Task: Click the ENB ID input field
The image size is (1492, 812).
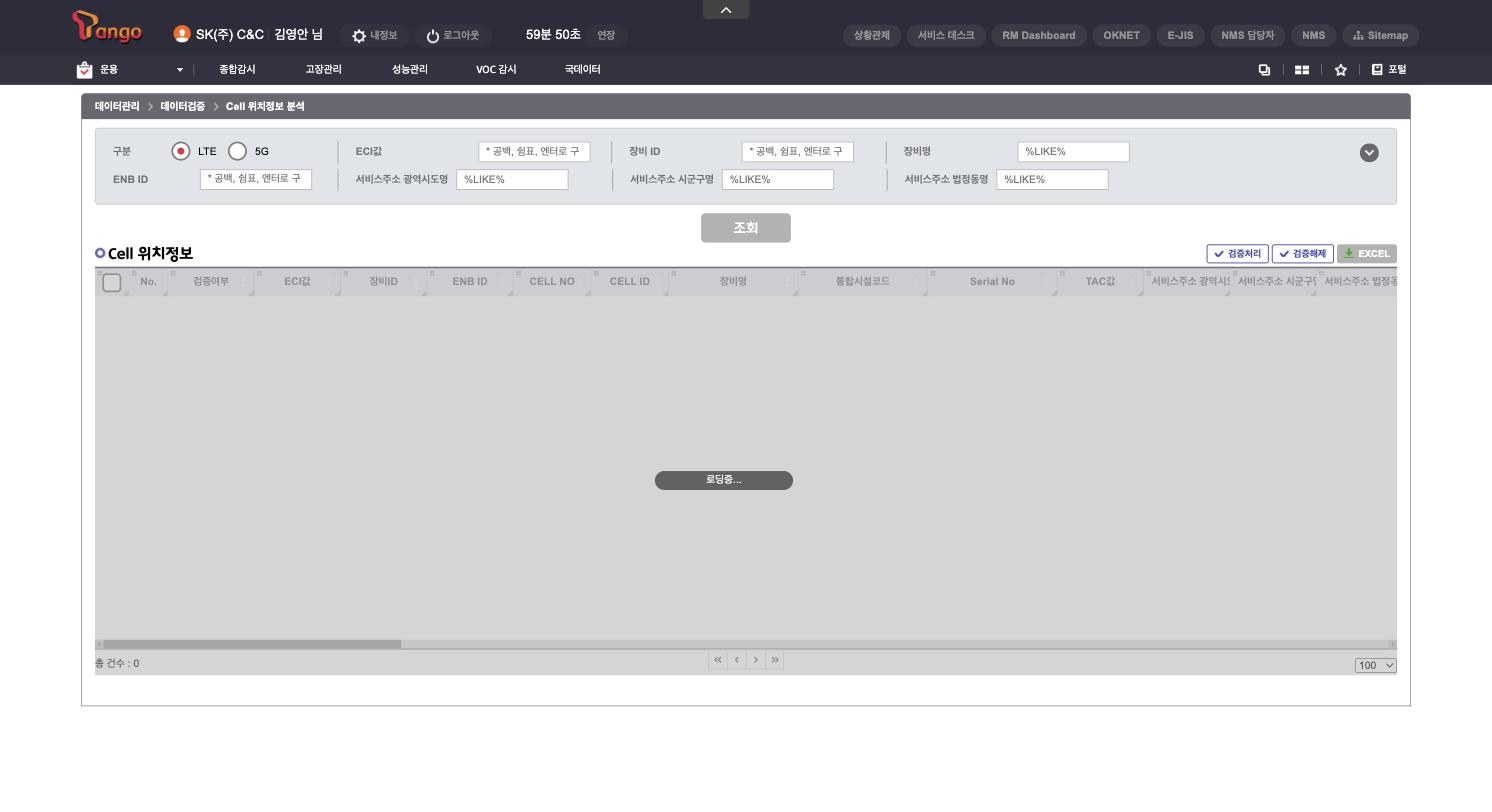Action: tap(256, 179)
